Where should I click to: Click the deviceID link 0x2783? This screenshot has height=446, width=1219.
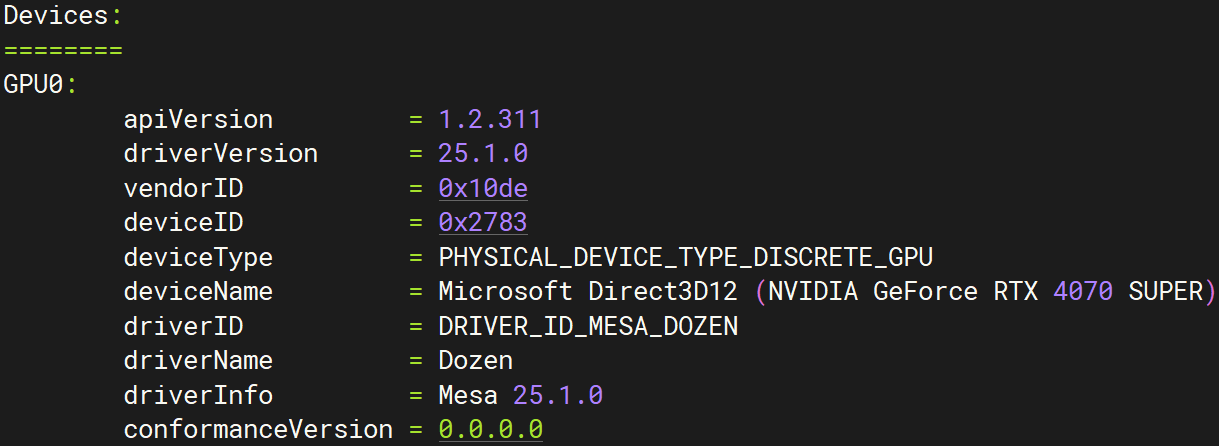click(483, 223)
